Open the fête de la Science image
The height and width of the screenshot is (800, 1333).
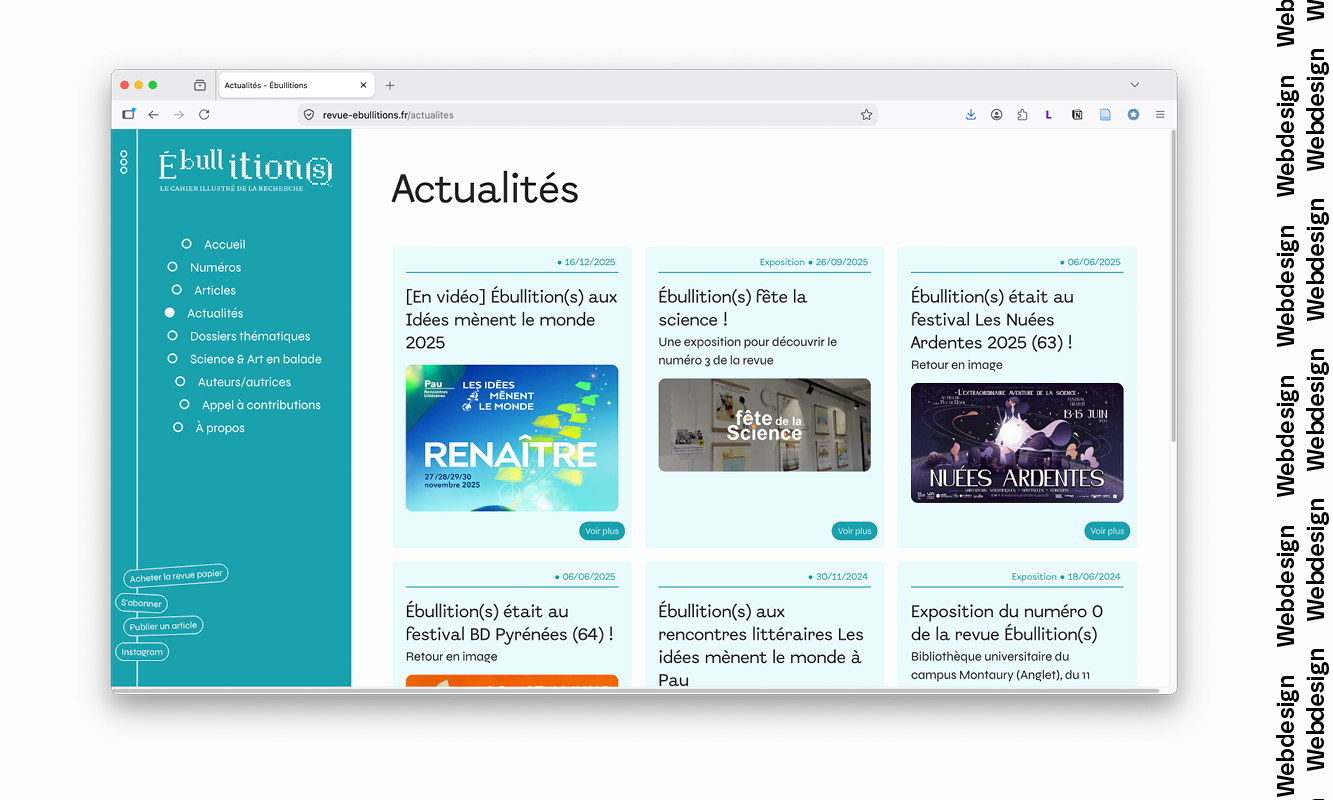pyautogui.click(x=765, y=425)
